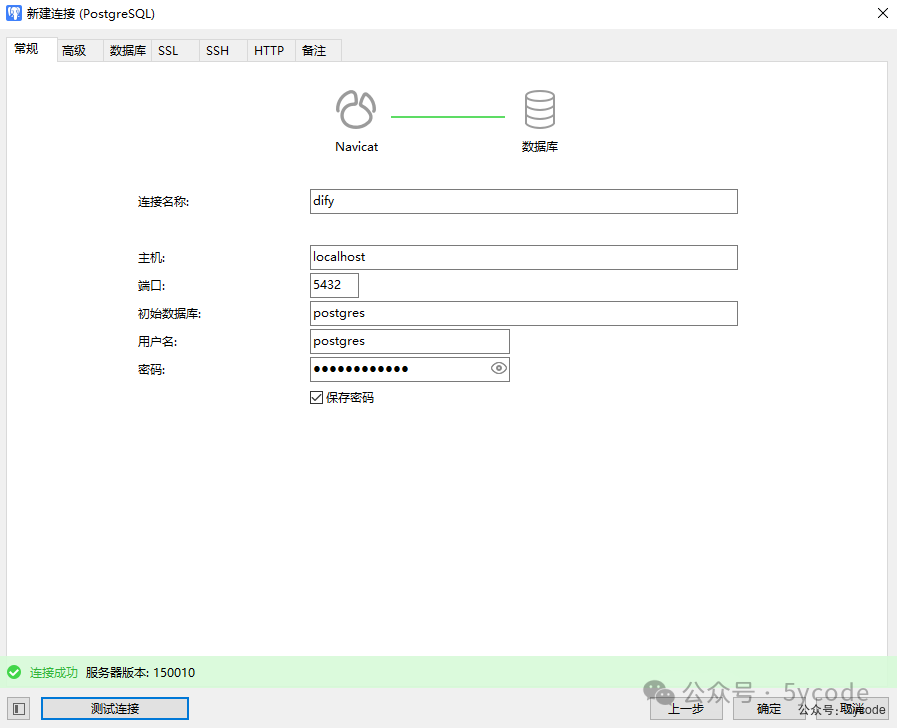Screen dimensions: 897x728
Task: Switch to the 高级 tab
Action: [x=74, y=51]
